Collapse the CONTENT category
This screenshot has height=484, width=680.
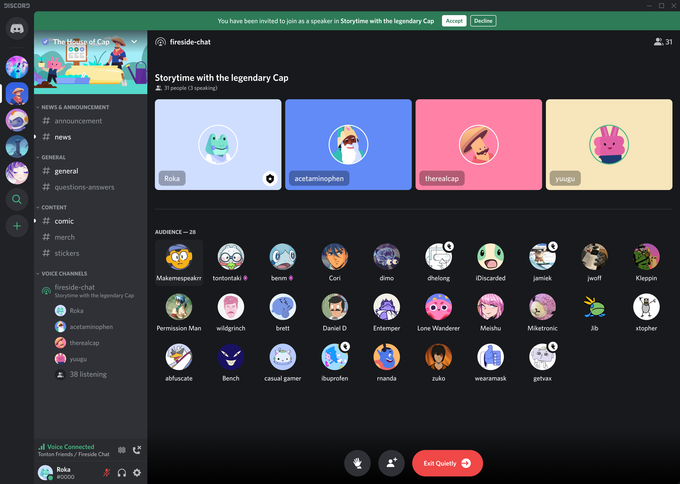click(x=51, y=207)
